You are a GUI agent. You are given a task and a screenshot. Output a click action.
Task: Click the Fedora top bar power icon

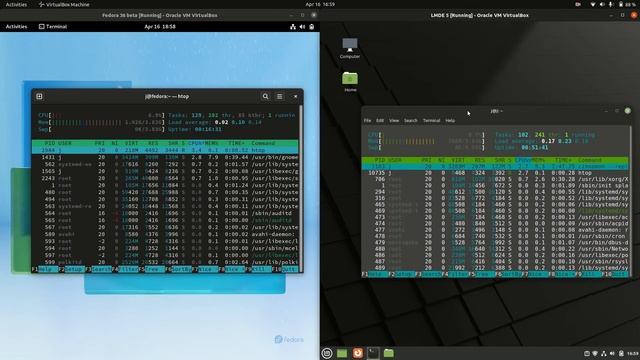tap(311, 27)
